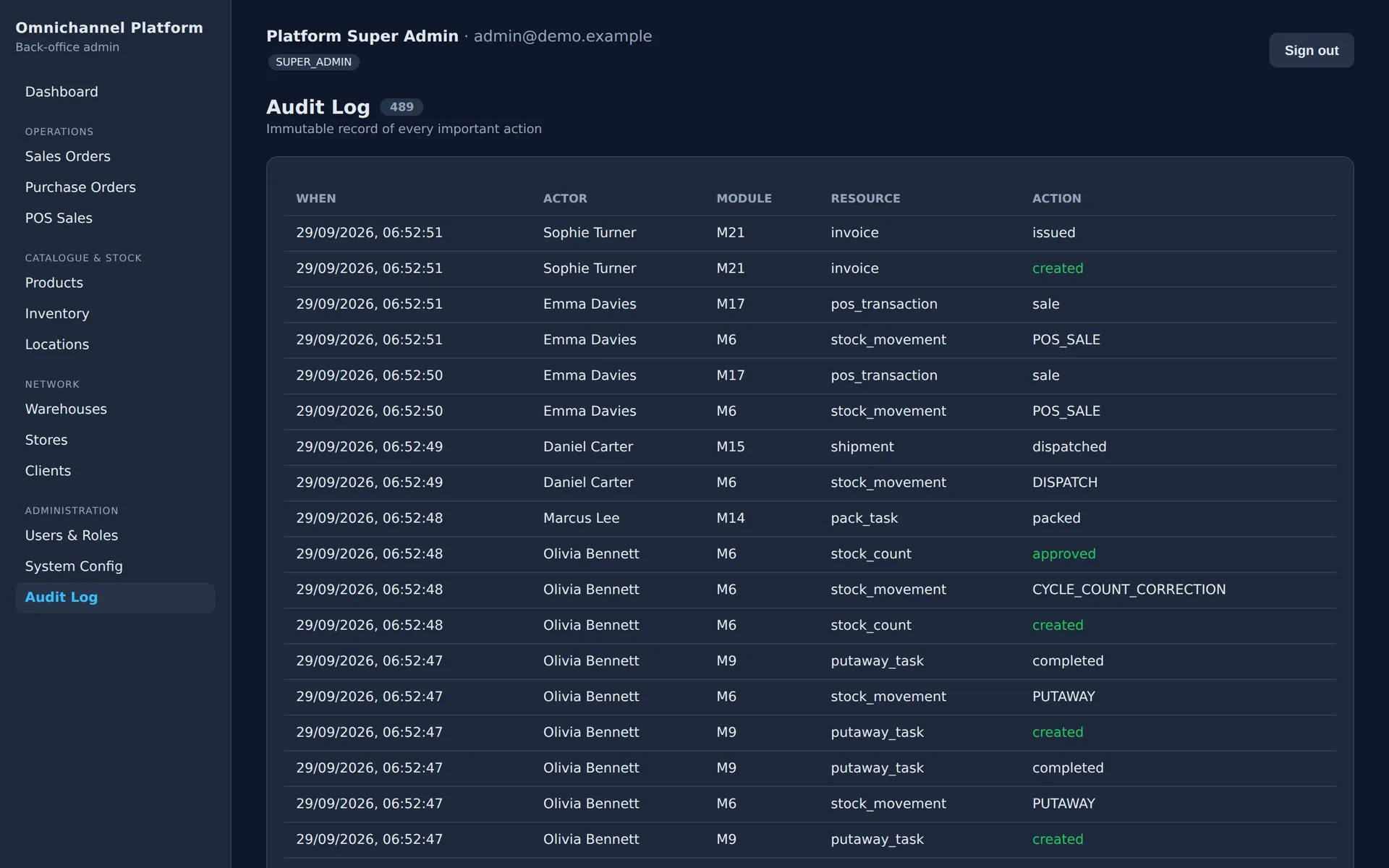Click the ACTOR column header
The image size is (1389, 868).
click(x=565, y=198)
